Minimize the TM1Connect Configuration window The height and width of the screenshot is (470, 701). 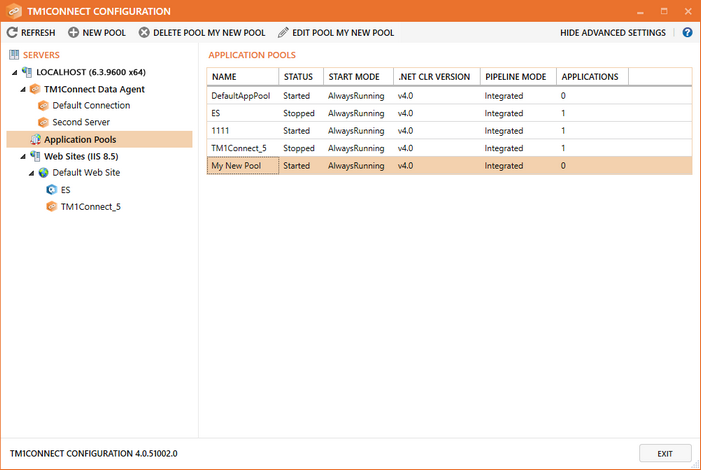click(x=640, y=11)
